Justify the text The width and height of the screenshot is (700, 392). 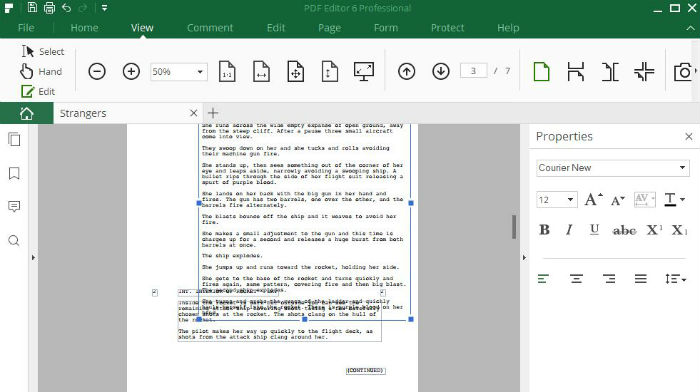click(x=641, y=279)
